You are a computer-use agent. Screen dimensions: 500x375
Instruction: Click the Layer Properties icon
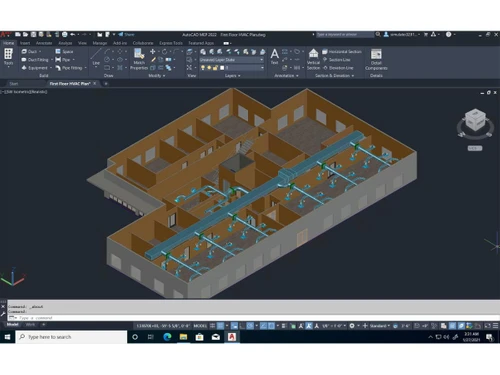[203, 52]
